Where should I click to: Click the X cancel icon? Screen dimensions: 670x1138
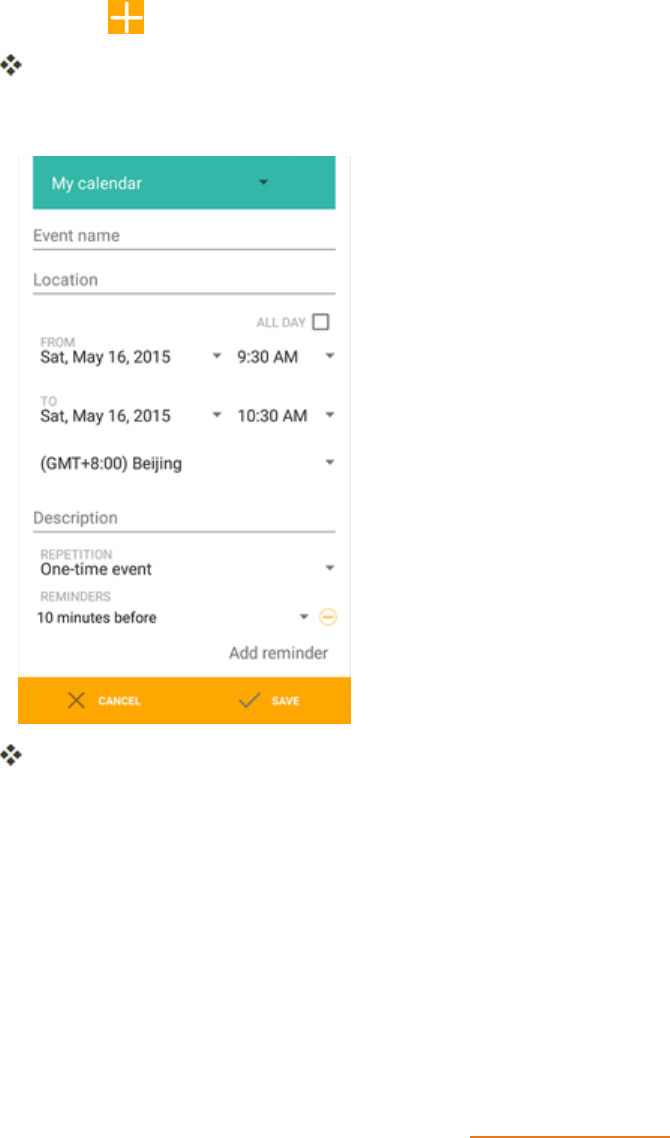(x=76, y=701)
